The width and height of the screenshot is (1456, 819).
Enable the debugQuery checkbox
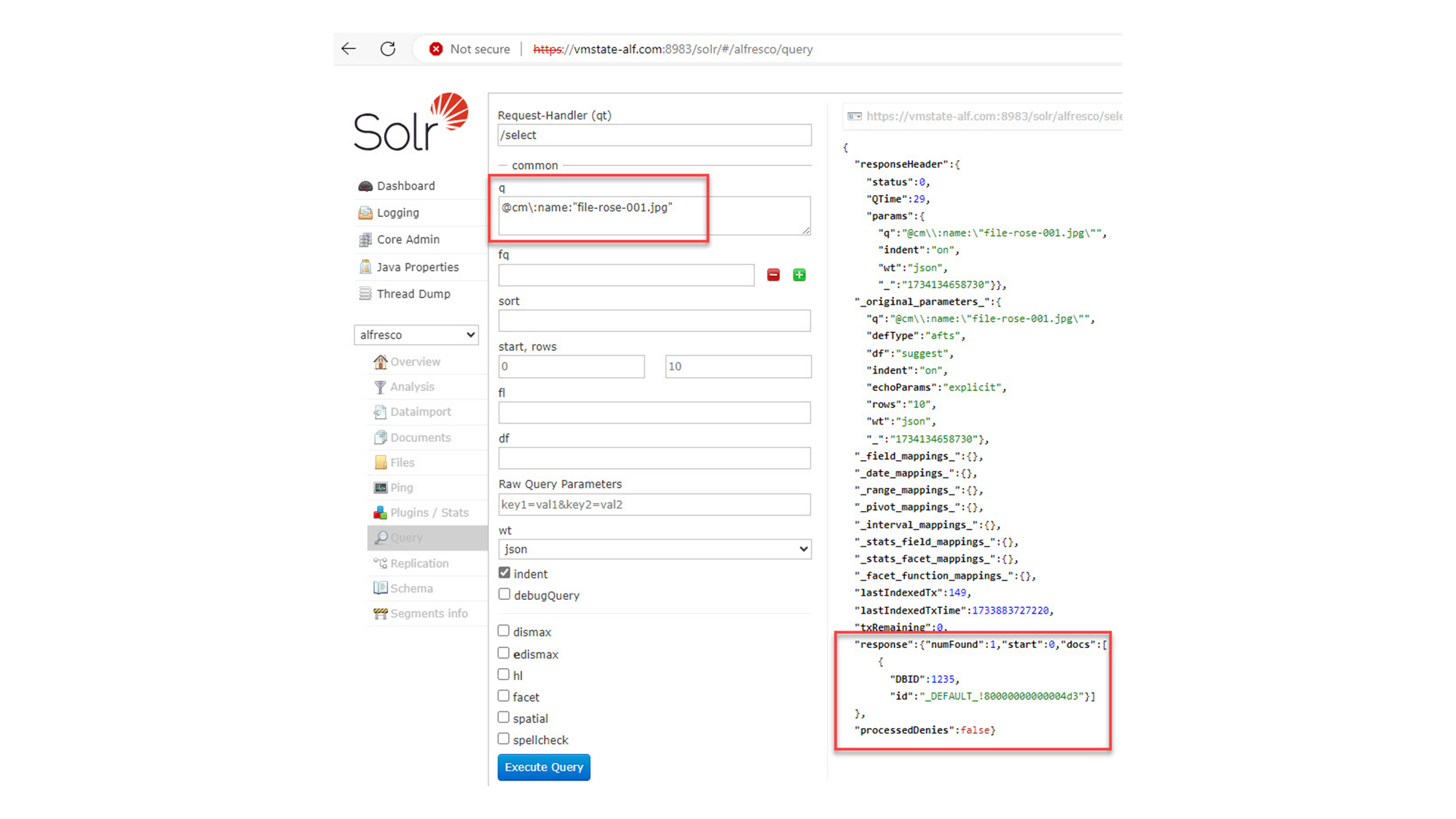point(504,594)
